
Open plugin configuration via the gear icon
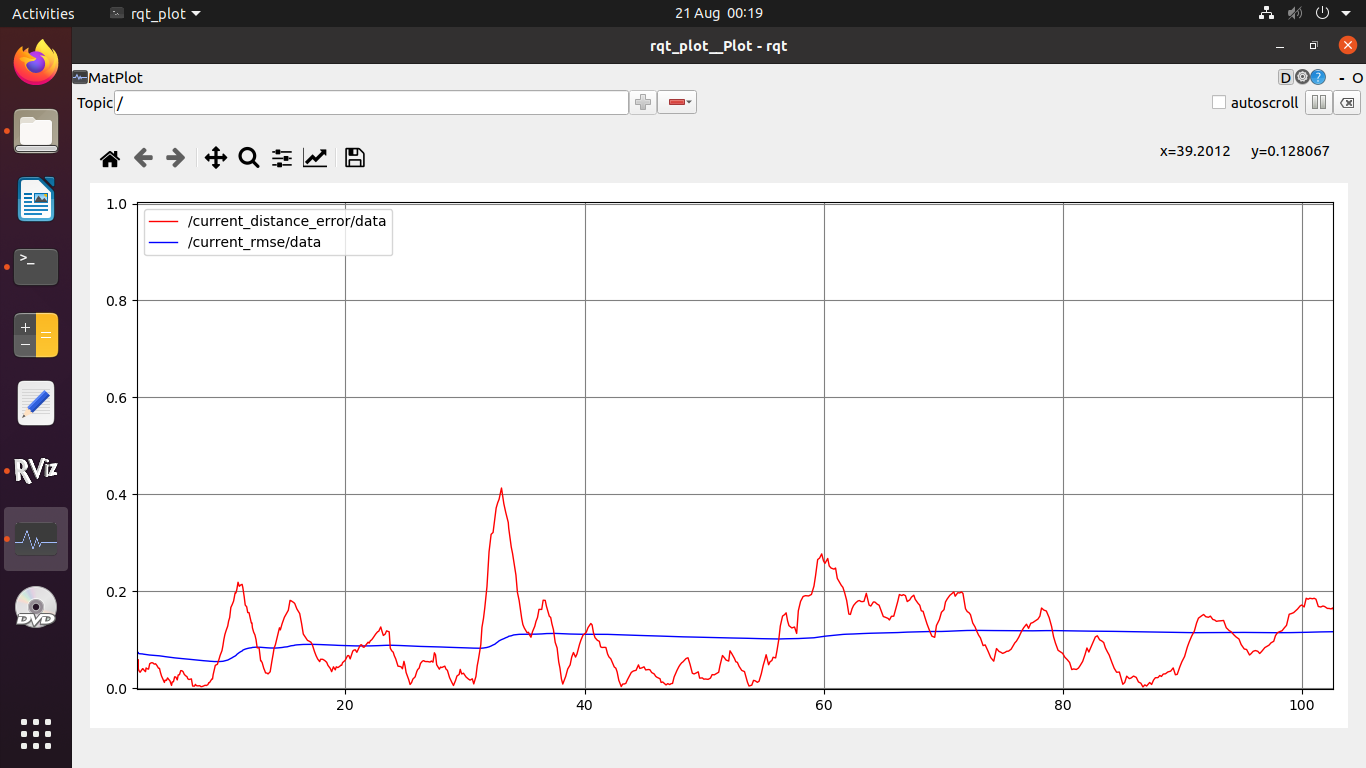click(1302, 77)
